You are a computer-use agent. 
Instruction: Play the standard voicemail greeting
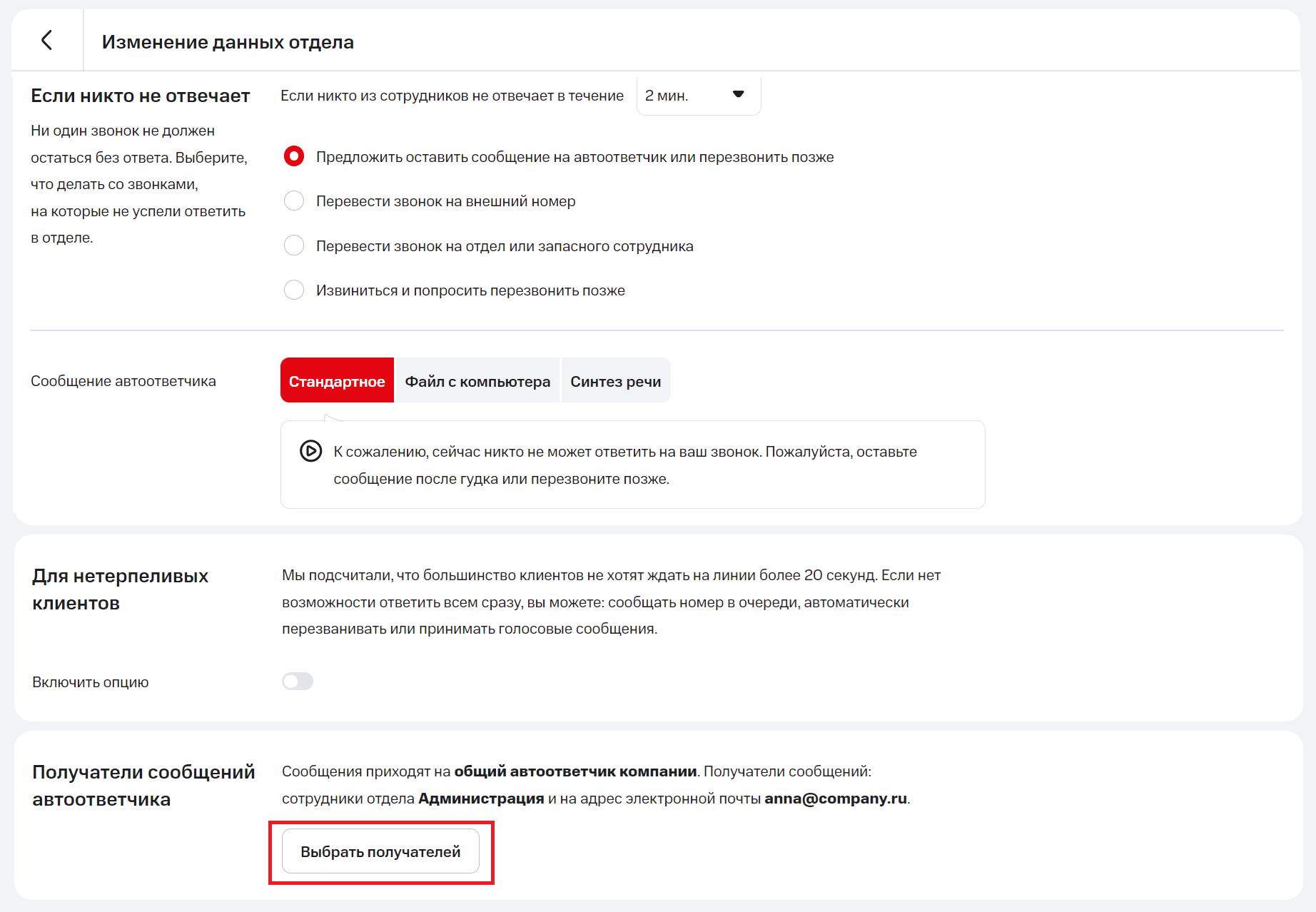[x=310, y=451]
